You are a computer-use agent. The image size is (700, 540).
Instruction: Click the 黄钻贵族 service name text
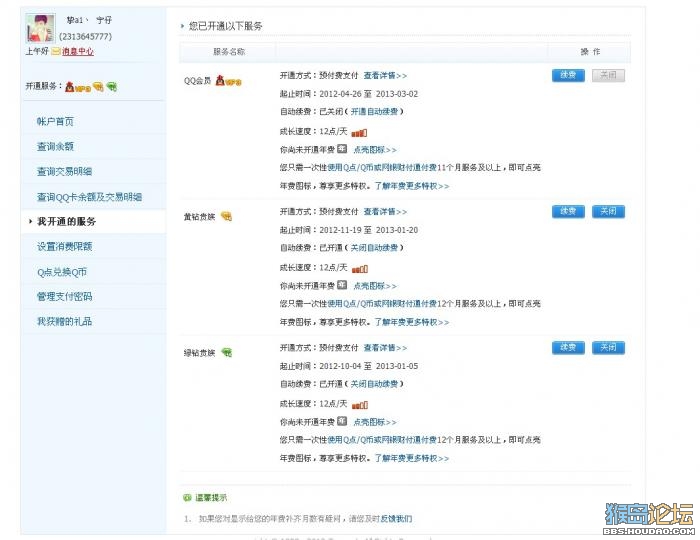[x=200, y=217]
